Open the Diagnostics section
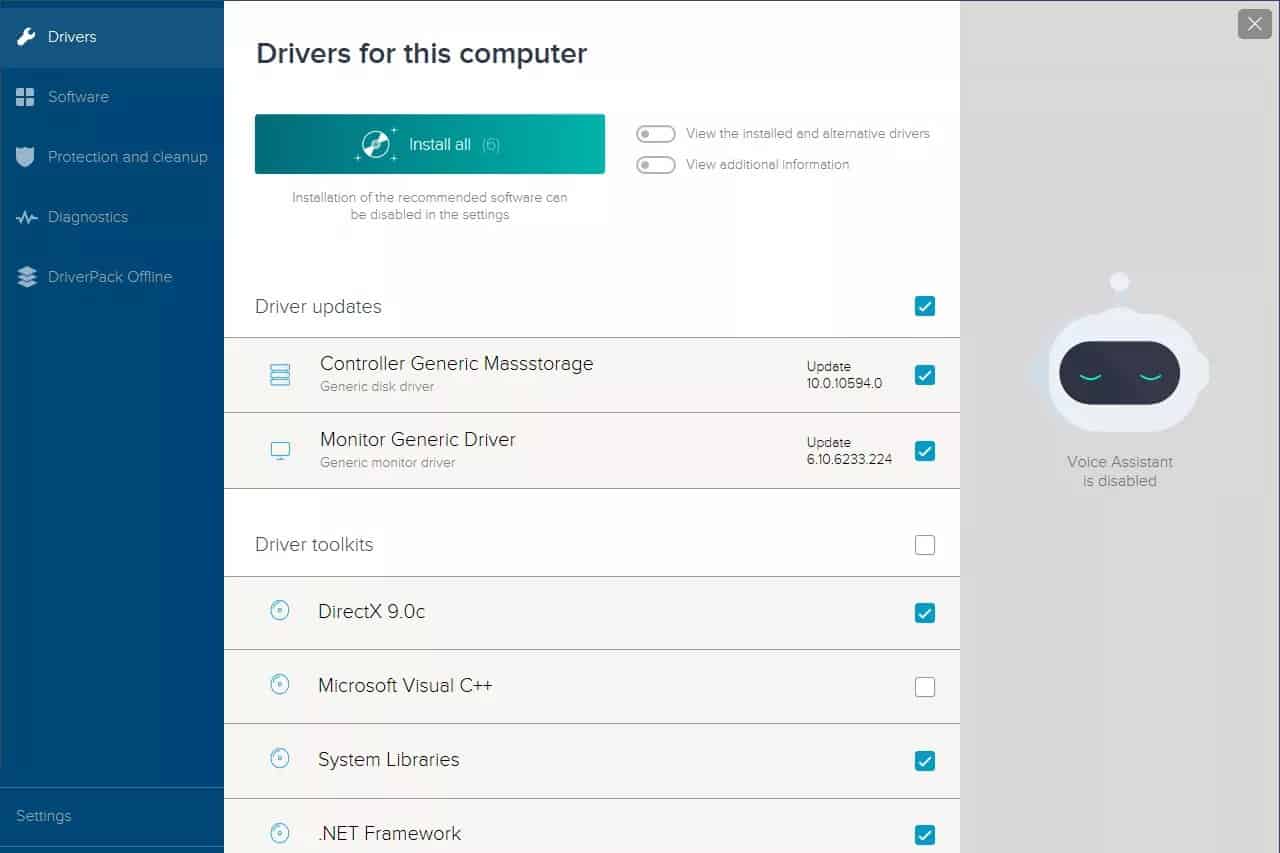The height and width of the screenshot is (853, 1280). point(88,216)
